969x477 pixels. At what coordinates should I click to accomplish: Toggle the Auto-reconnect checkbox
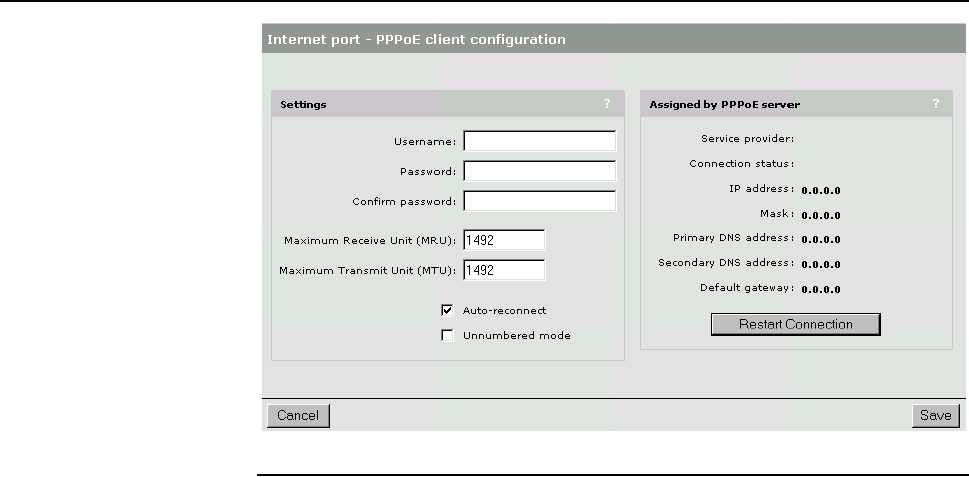[x=448, y=310]
